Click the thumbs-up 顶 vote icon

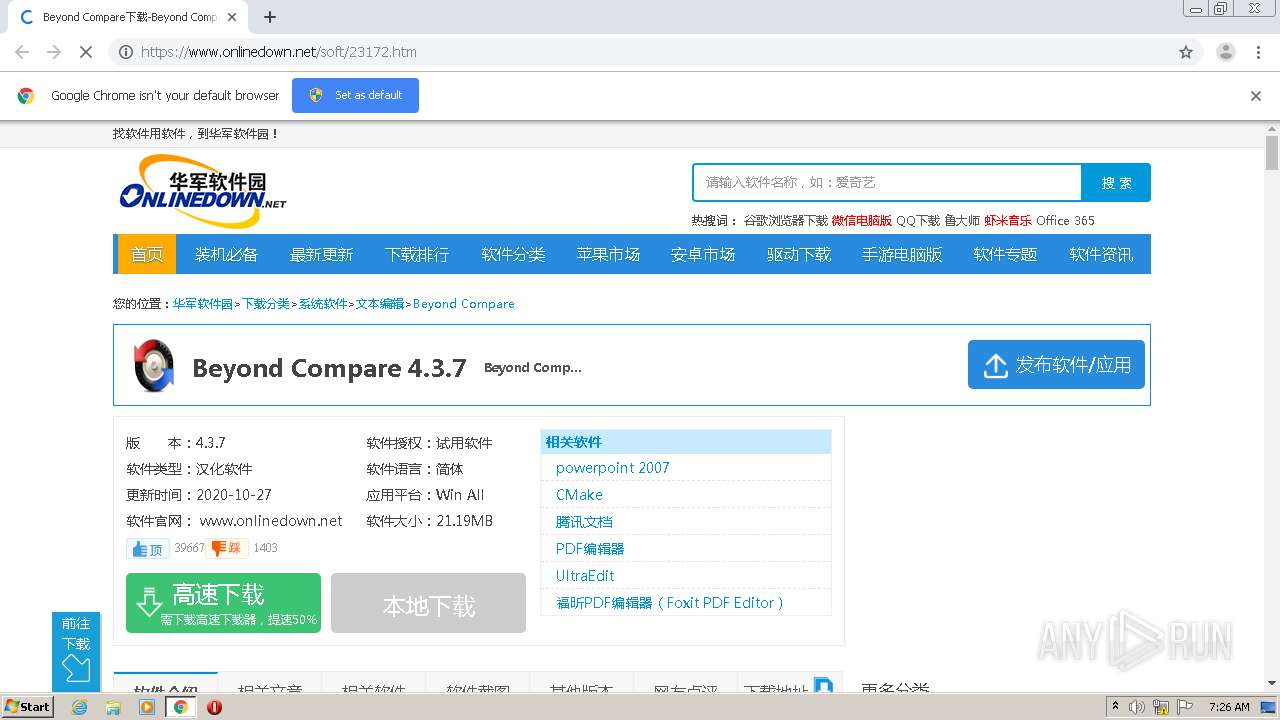tap(148, 549)
